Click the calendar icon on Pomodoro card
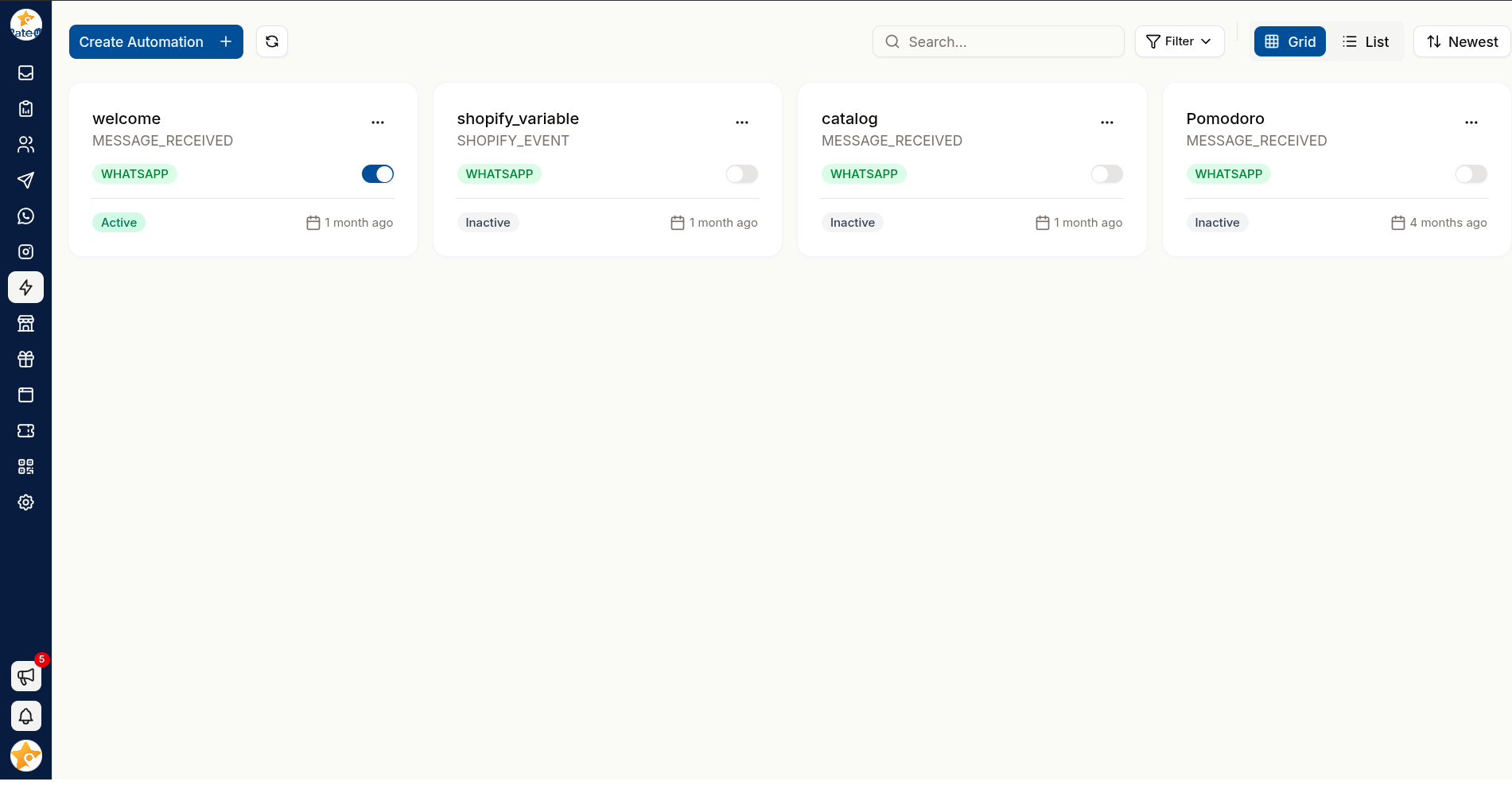This screenshot has width=1512, height=797. 1398,223
